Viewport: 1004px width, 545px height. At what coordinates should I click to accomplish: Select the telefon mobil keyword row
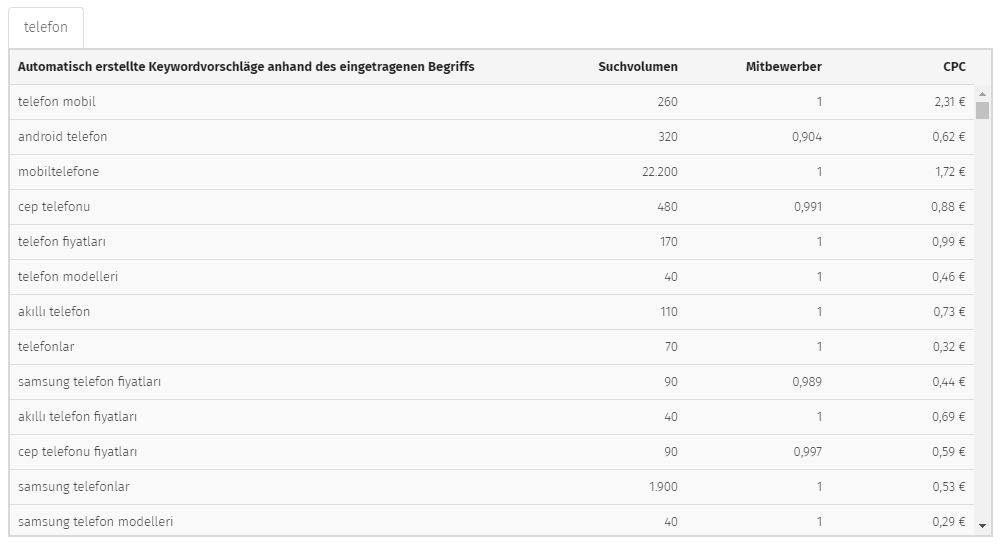(492, 102)
